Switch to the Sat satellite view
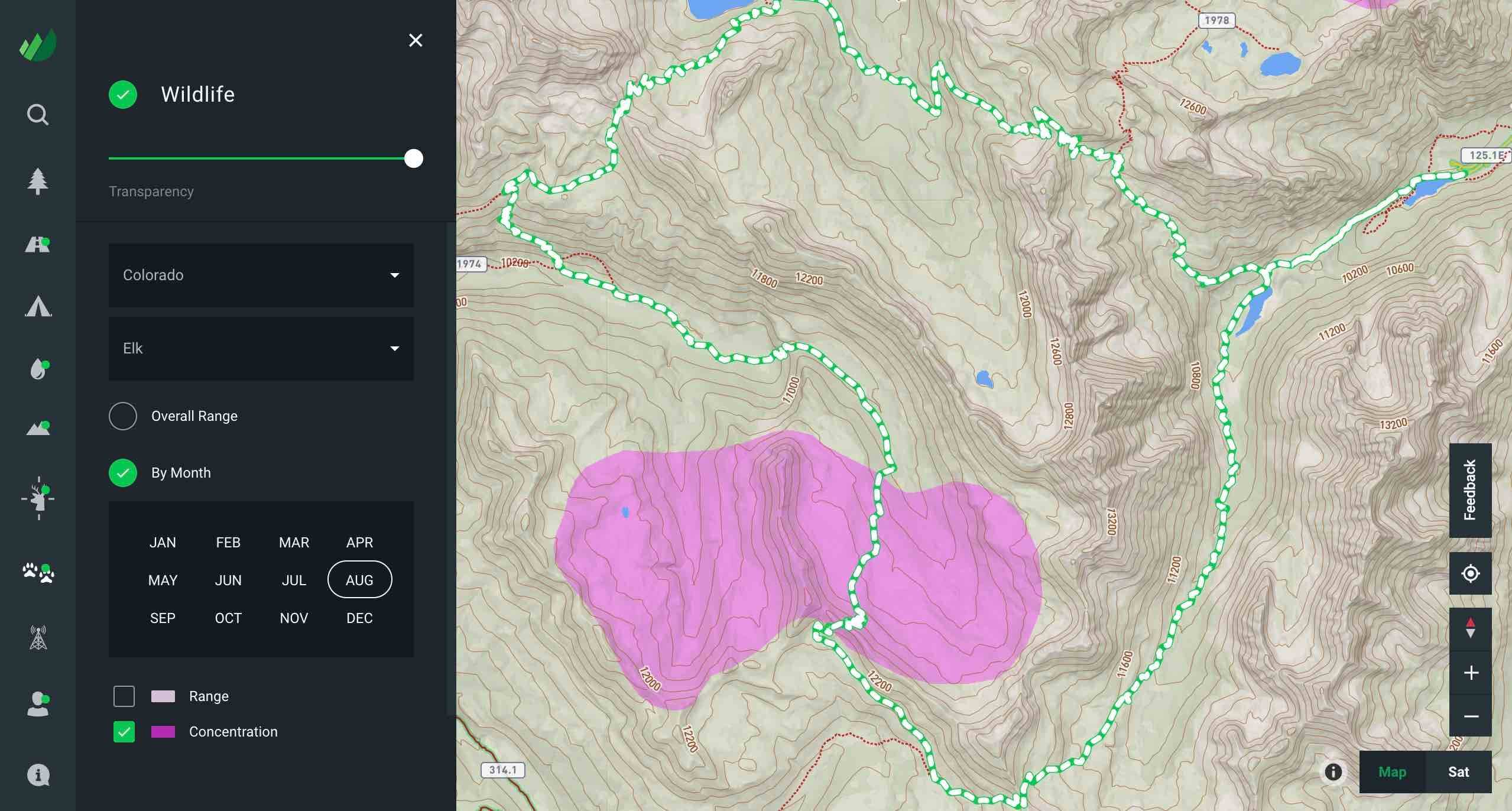The width and height of the screenshot is (1512, 811). [x=1458, y=772]
